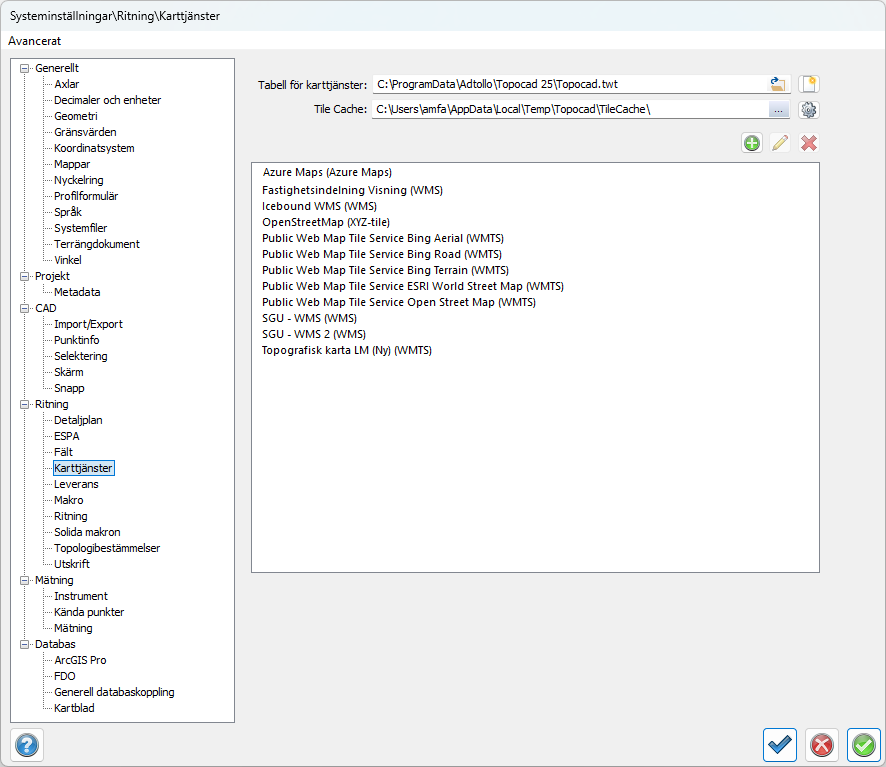
Task: Open the Avancerat menu
Action: click(35, 41)
